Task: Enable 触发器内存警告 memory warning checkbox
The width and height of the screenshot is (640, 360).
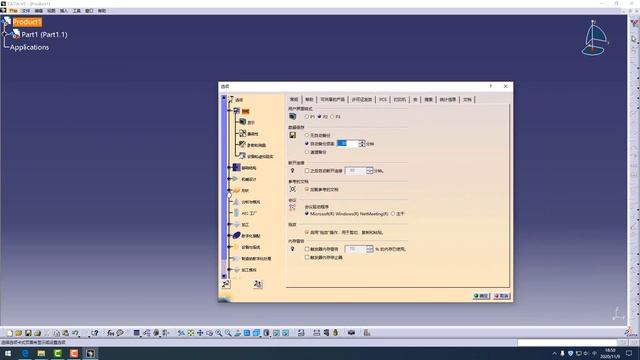Action: pos(307,249)
